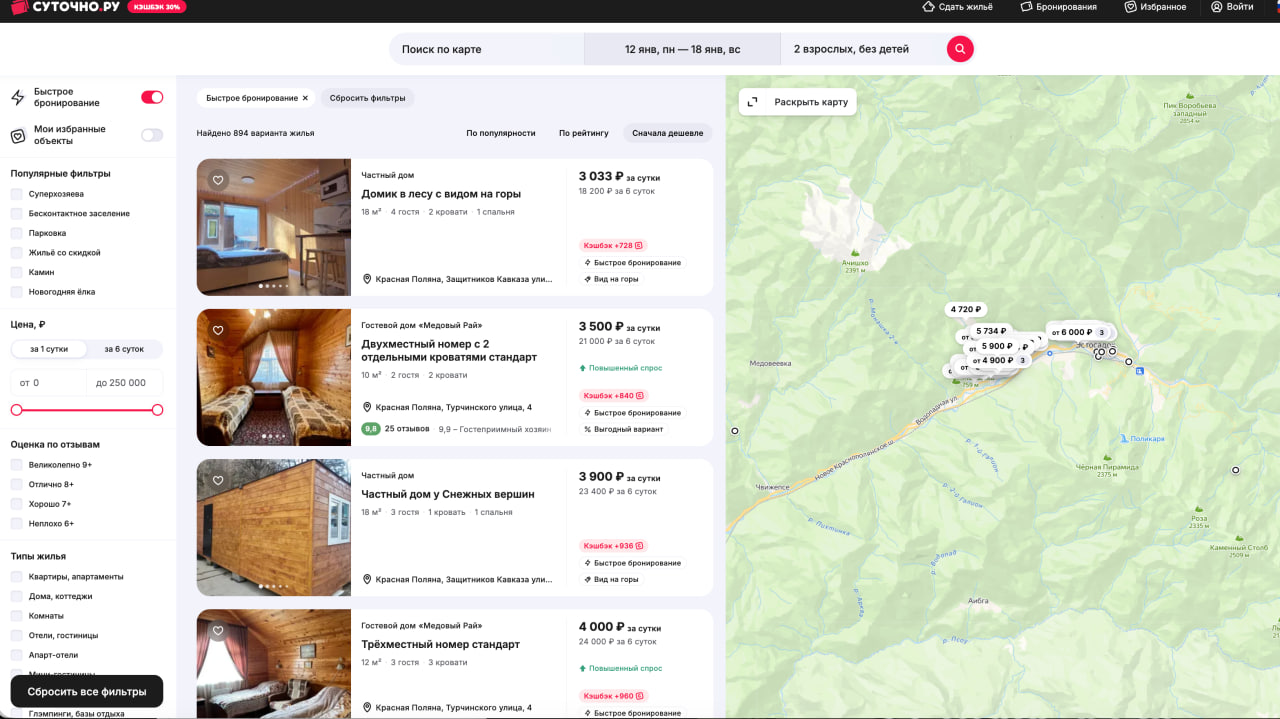Open Избранное in the top header
The height and width of the screenshot is (719, 1280).
point(1155,7)
